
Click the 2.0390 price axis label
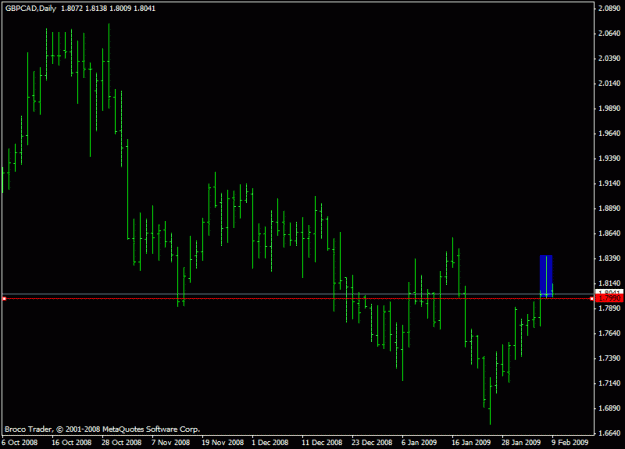pos(609,58)
